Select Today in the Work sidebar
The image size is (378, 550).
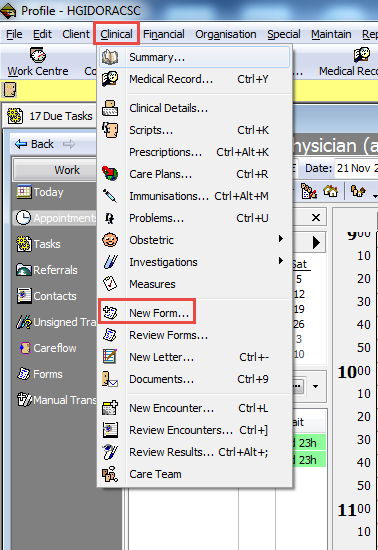(40, 192)
